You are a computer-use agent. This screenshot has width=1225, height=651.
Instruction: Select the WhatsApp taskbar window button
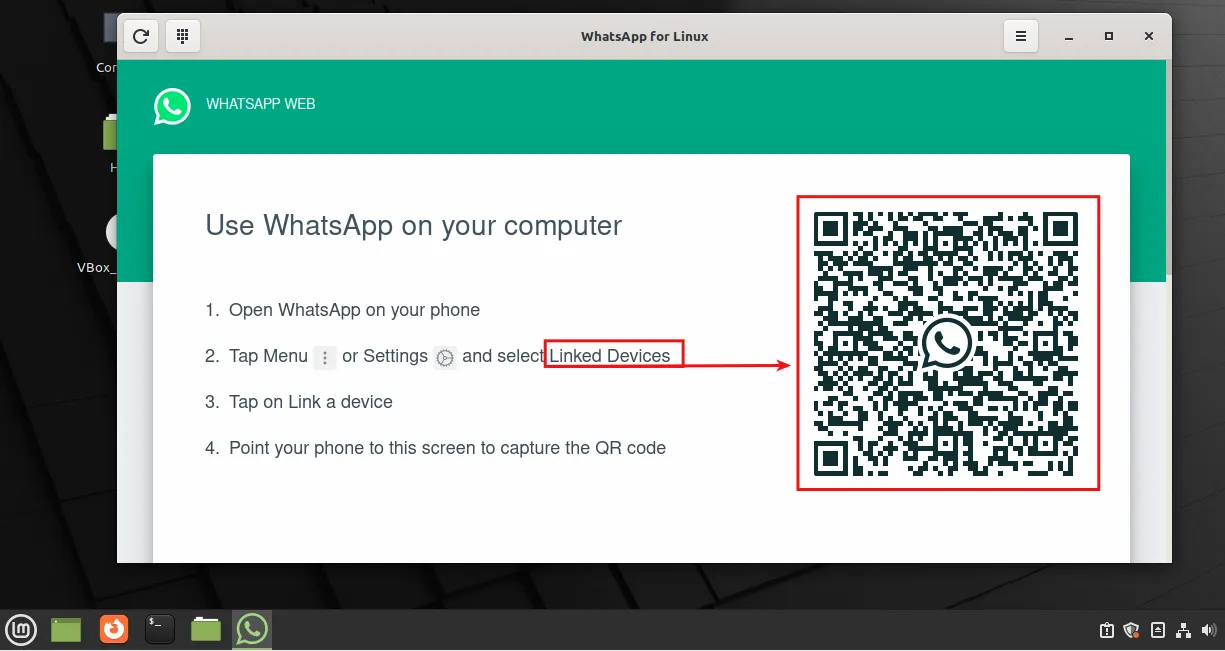coord(252,629)
